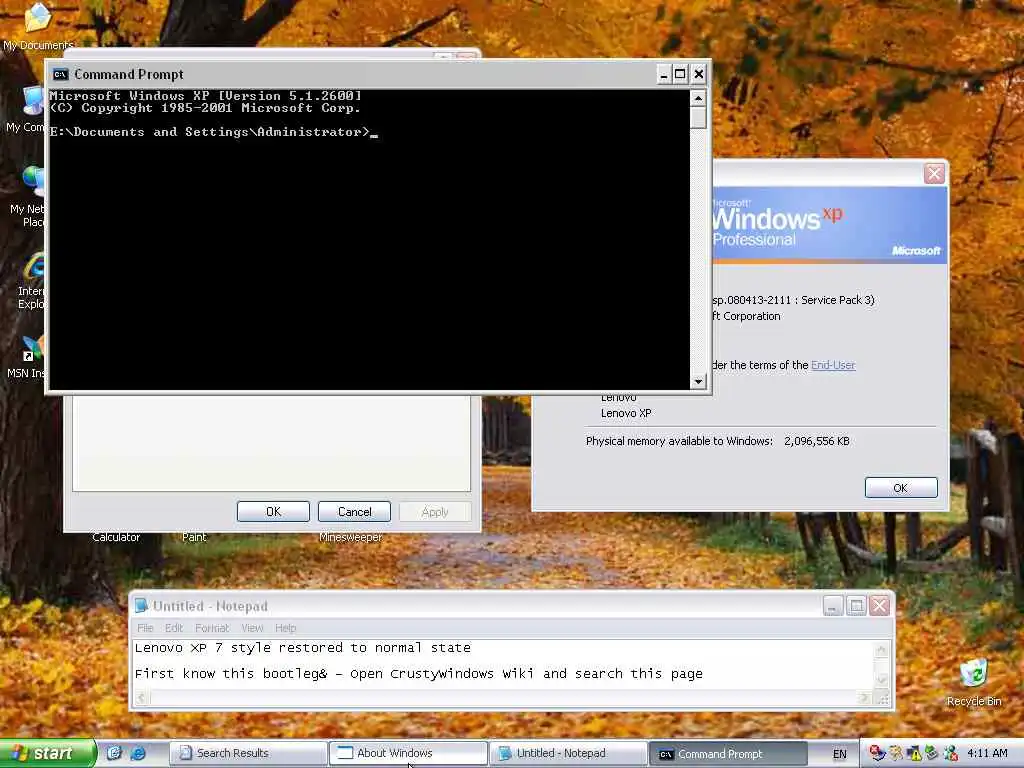
Task: Click the Notepad line starting 'First know this bootleg'
Action: coord(419,673)
